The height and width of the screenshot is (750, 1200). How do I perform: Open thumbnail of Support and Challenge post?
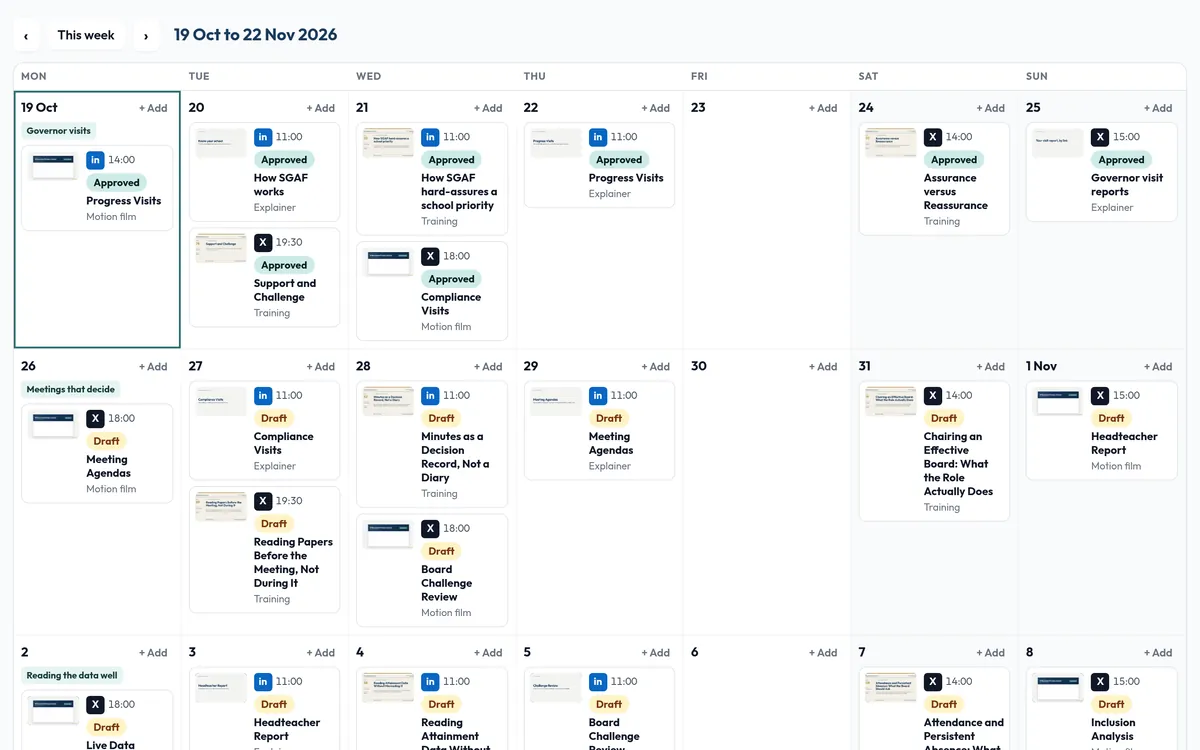[221, 248]
